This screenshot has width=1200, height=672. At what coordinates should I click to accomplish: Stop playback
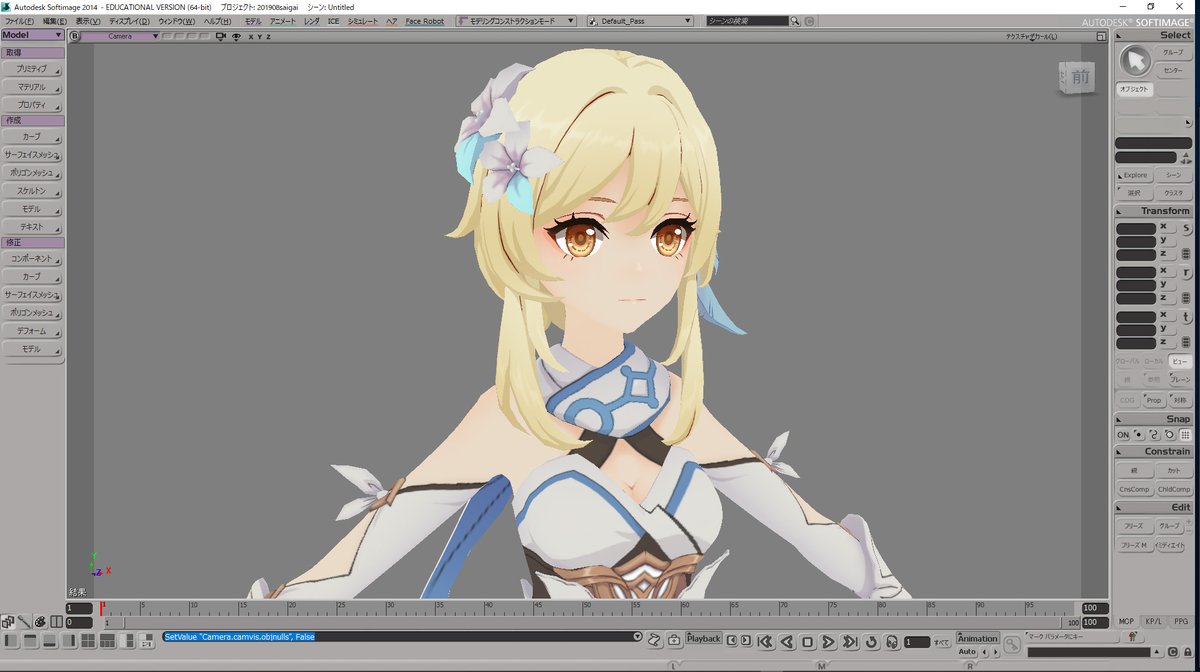(807, 640)
